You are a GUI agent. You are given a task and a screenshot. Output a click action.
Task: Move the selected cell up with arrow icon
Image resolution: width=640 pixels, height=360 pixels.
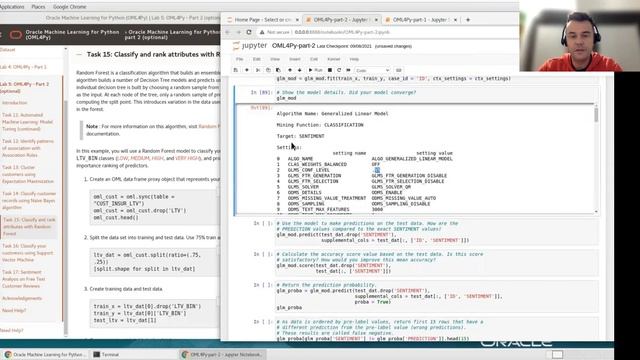(290, 70)
